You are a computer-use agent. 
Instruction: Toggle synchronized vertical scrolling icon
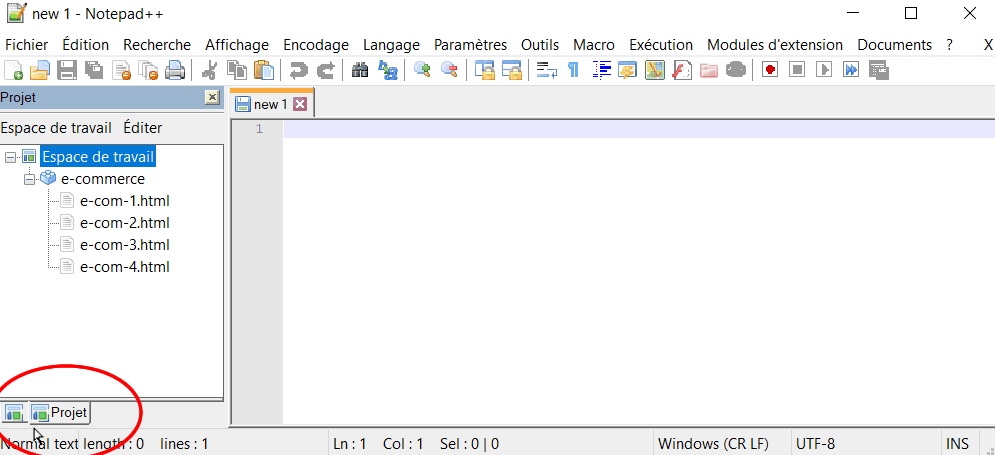click(x=485, y=70)
